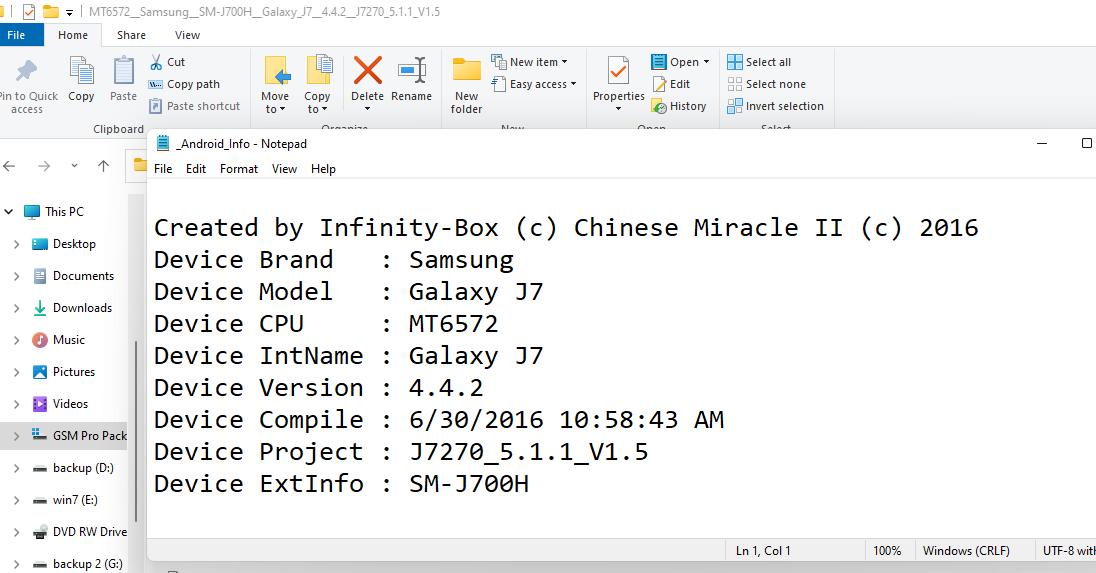Viewport: 1096px width, 573px height.
Task: Open the Easy access dropdown arrow
Action: click(x=573, y=85)
